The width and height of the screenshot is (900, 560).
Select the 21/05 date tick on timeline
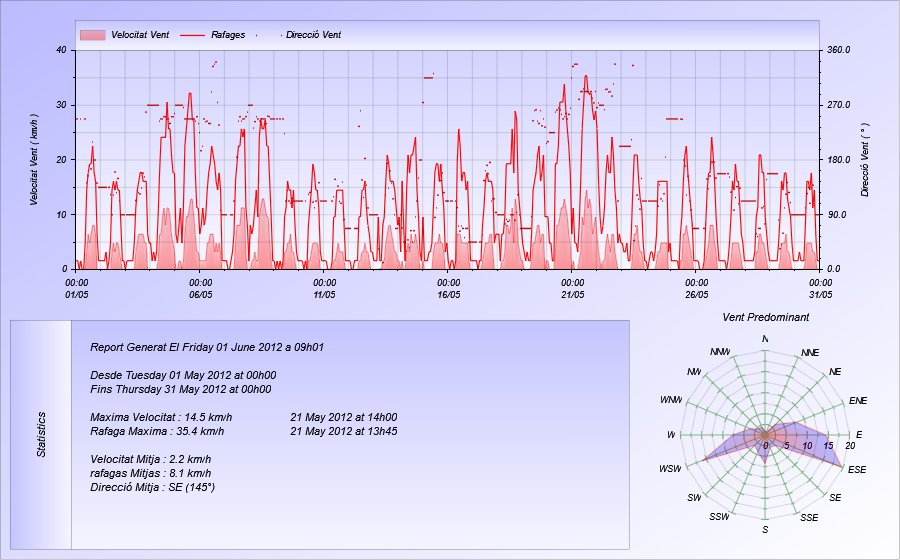coord(572,289)
